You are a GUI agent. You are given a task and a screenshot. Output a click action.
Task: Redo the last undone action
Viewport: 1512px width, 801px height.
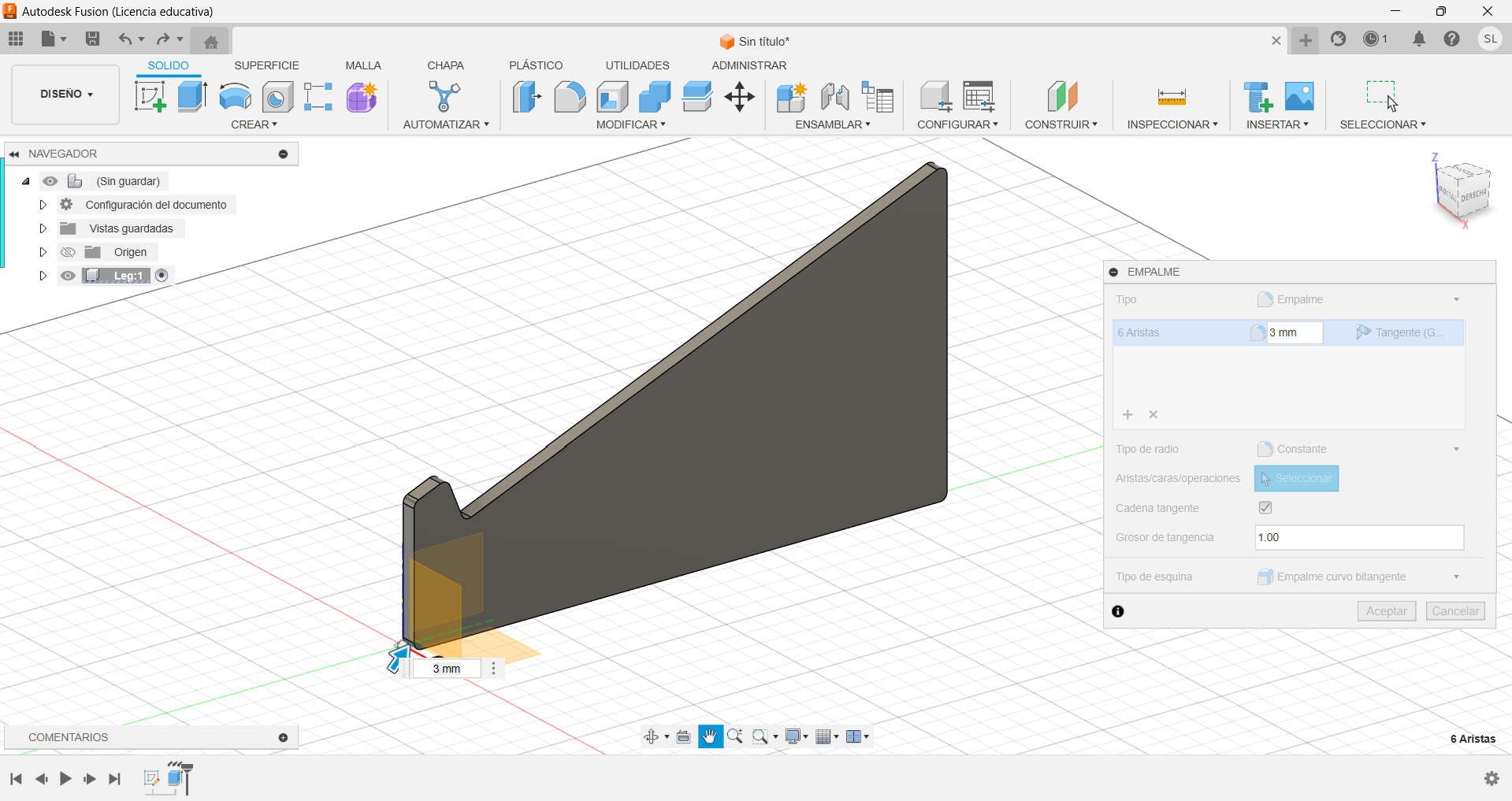pyautogui.click(x=163, y=39)
